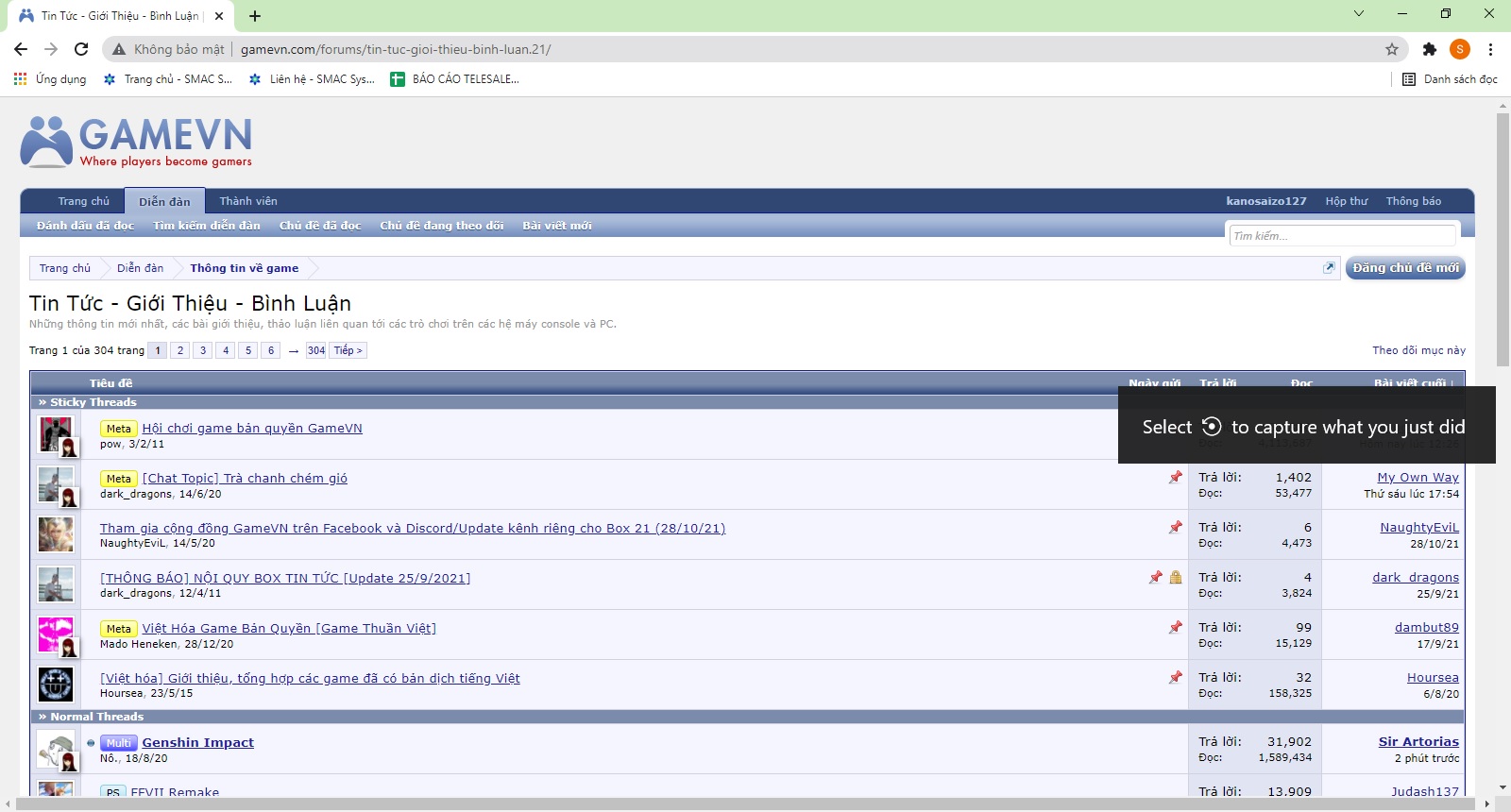Click the Meta prefix on Hội chơi game
The width and height of the screenshot is (1511, 812).
pyautogui.click(x=119, y=429)
